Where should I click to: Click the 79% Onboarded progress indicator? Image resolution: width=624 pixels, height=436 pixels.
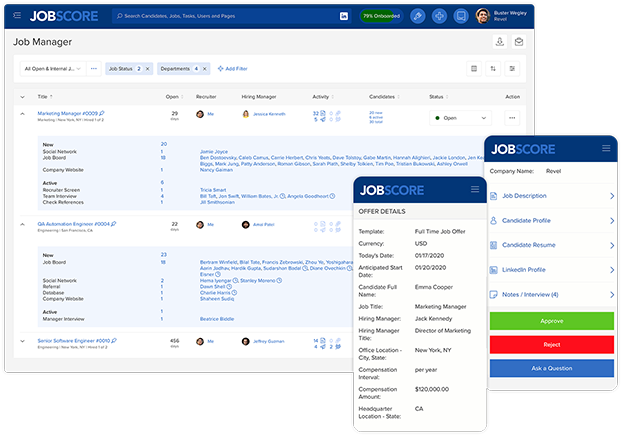pos(381,16)
